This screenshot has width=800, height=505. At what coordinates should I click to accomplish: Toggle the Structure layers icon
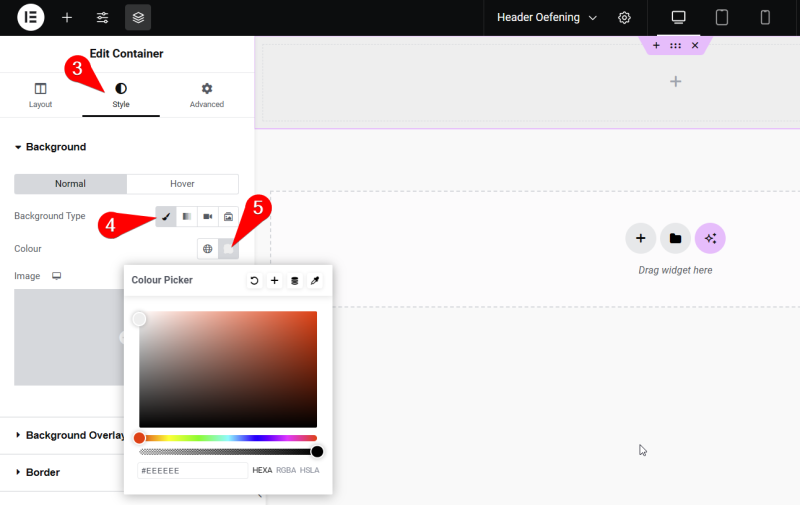[138, 18]
